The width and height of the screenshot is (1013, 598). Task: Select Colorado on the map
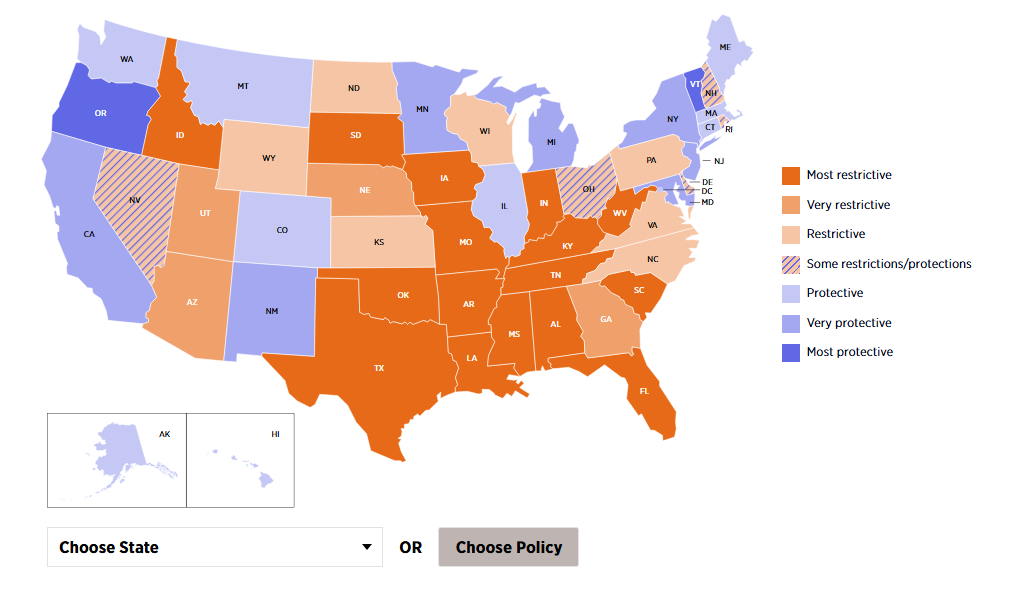point(282,230)
